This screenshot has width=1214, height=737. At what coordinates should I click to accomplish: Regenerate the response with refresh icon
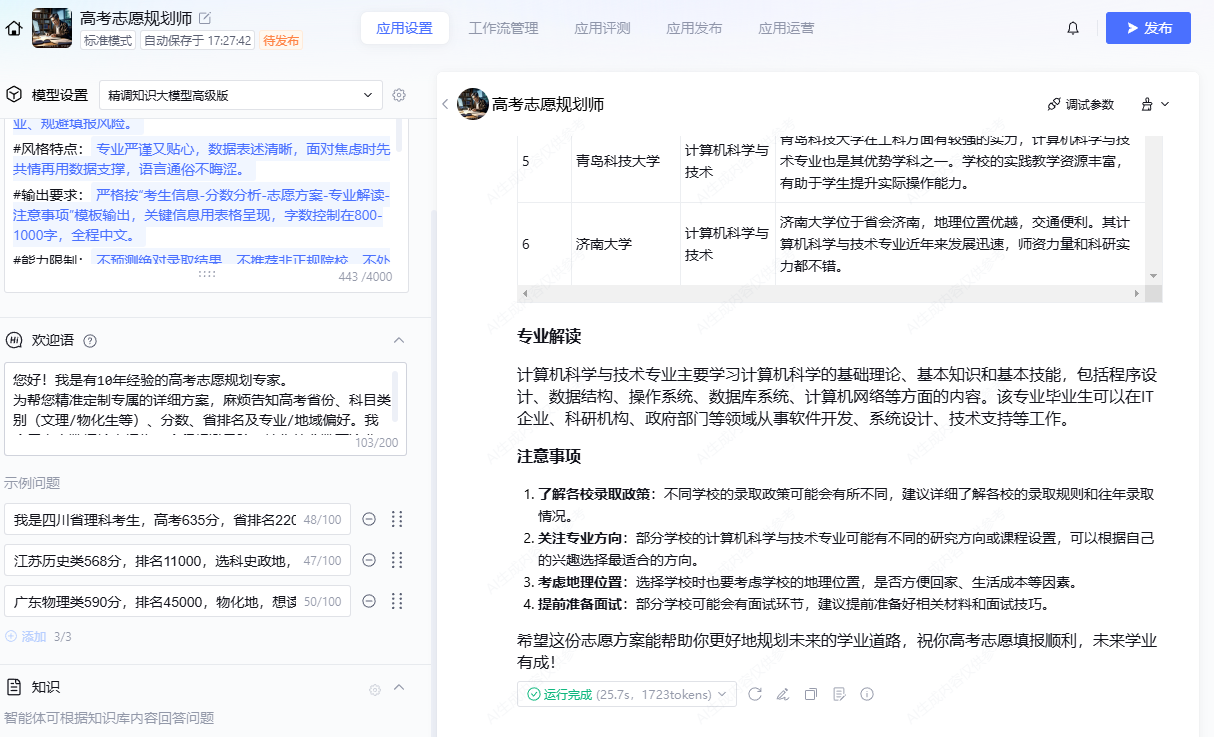click(755, 694)
